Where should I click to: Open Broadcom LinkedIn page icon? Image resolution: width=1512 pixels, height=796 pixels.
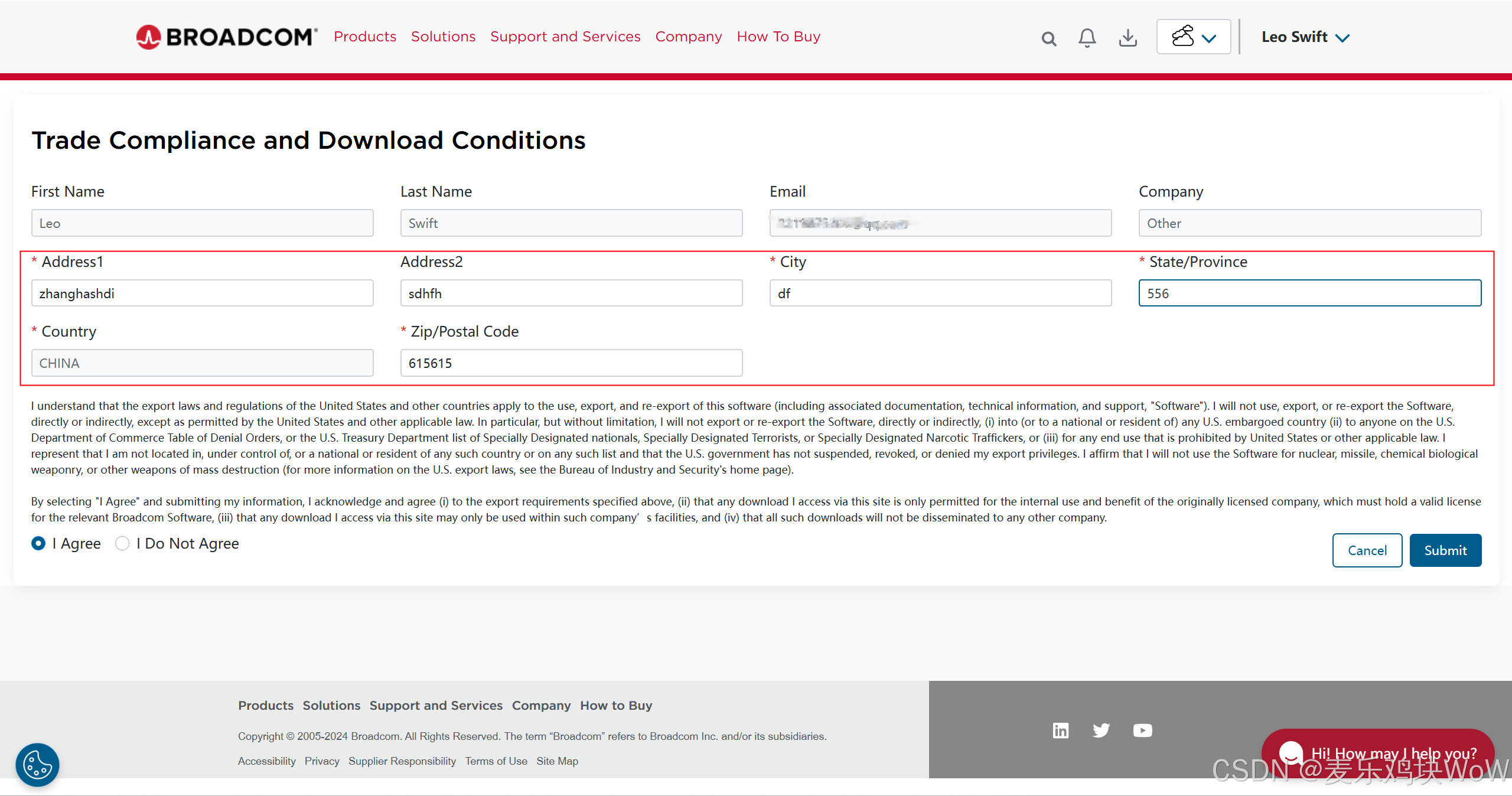point(1061,730)
